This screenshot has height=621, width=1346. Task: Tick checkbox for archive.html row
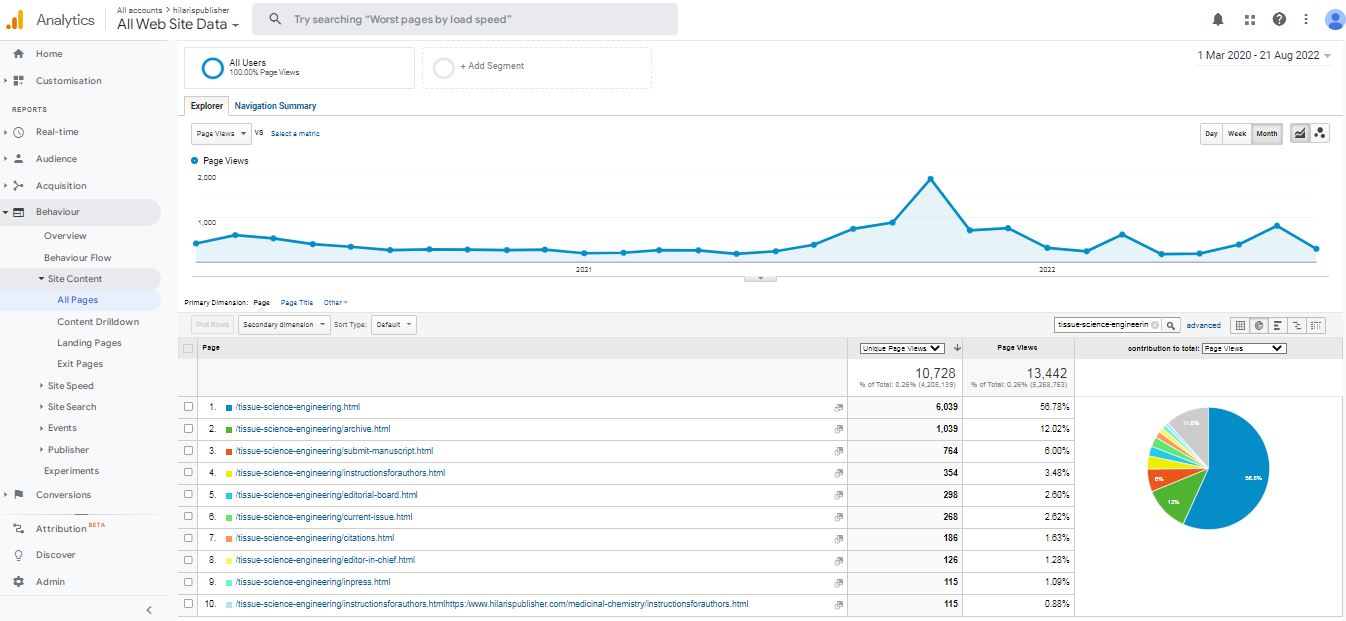[x=189, y=429]
